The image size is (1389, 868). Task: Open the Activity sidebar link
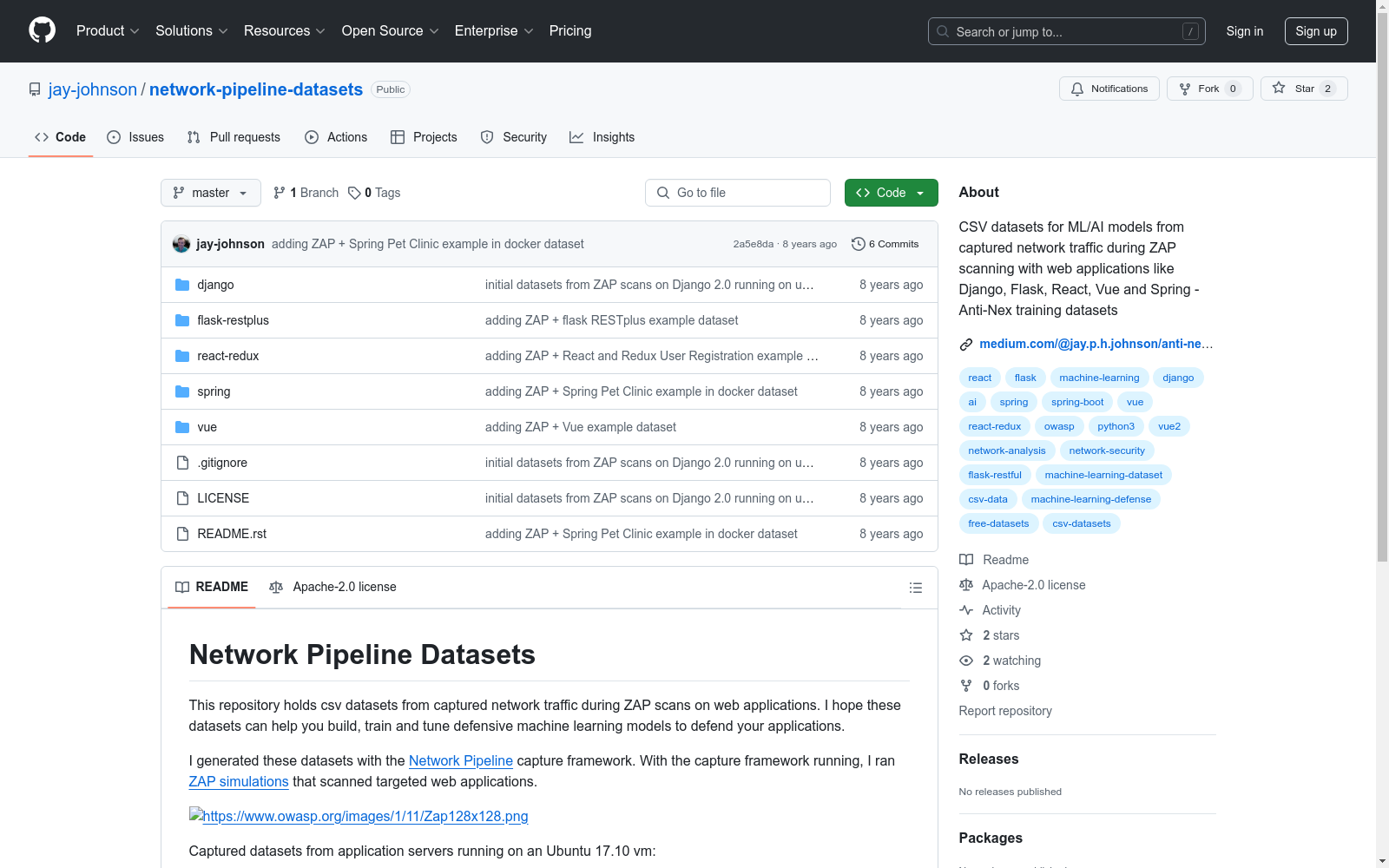[990, 610]
